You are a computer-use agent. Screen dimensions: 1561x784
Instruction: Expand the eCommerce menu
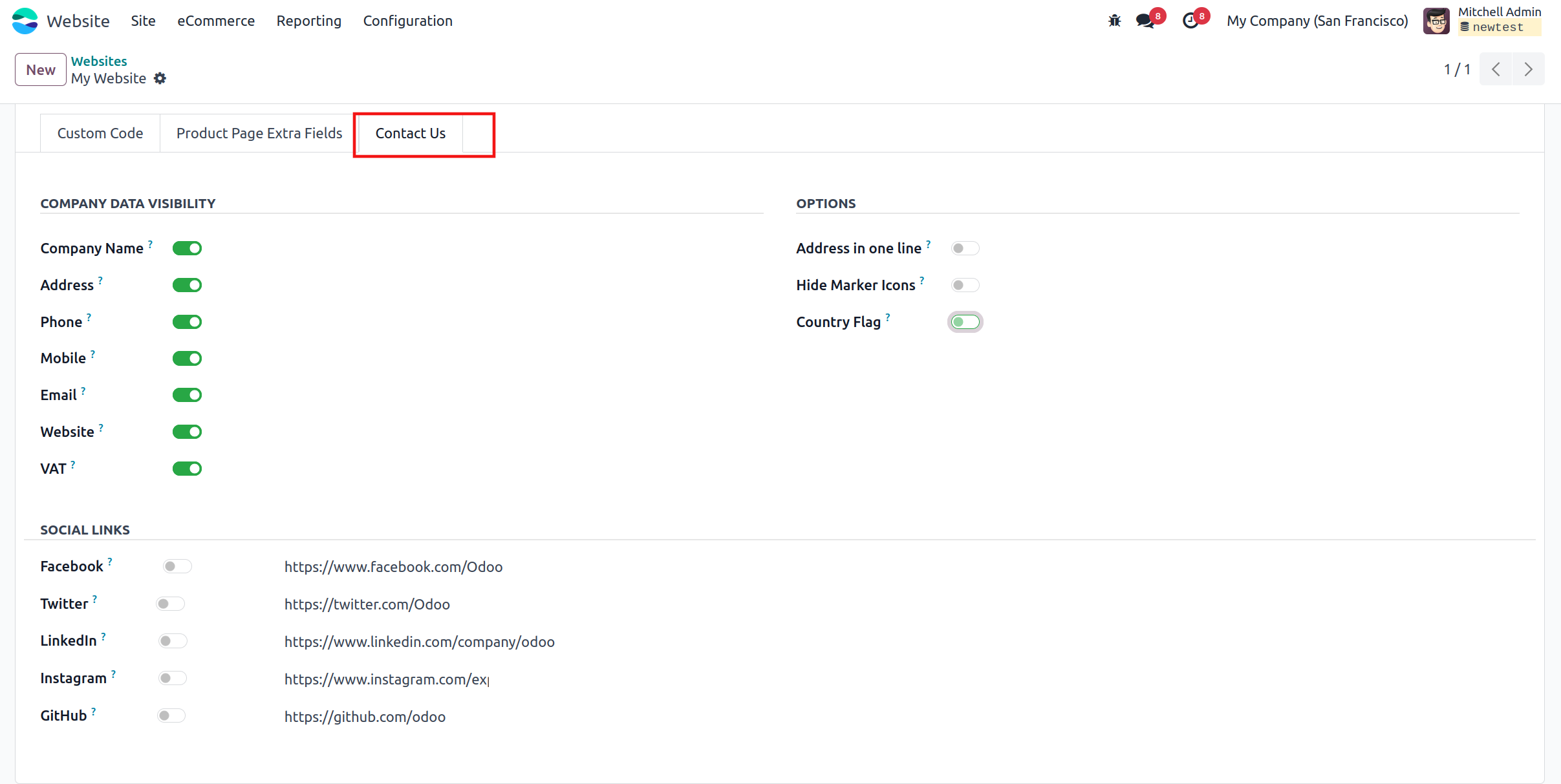[216, 21]
